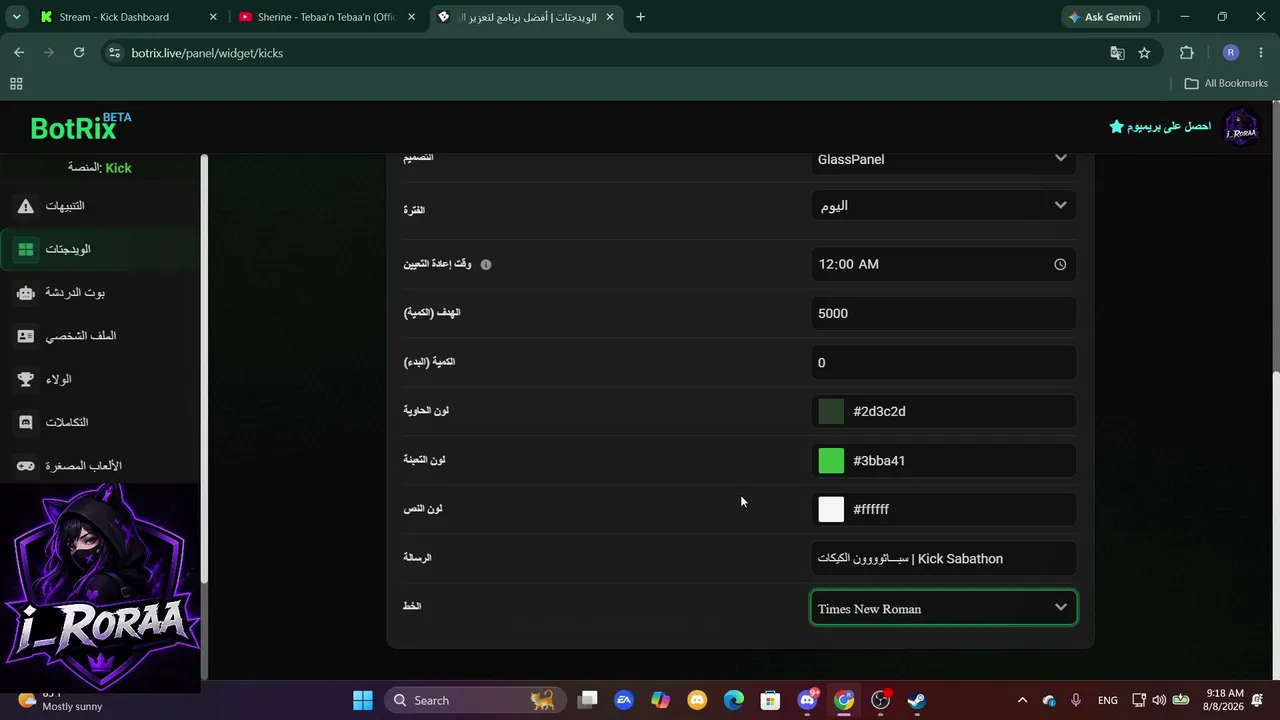Switch to Stream - Kick Dashboard tab

click(x=115, y=17)
